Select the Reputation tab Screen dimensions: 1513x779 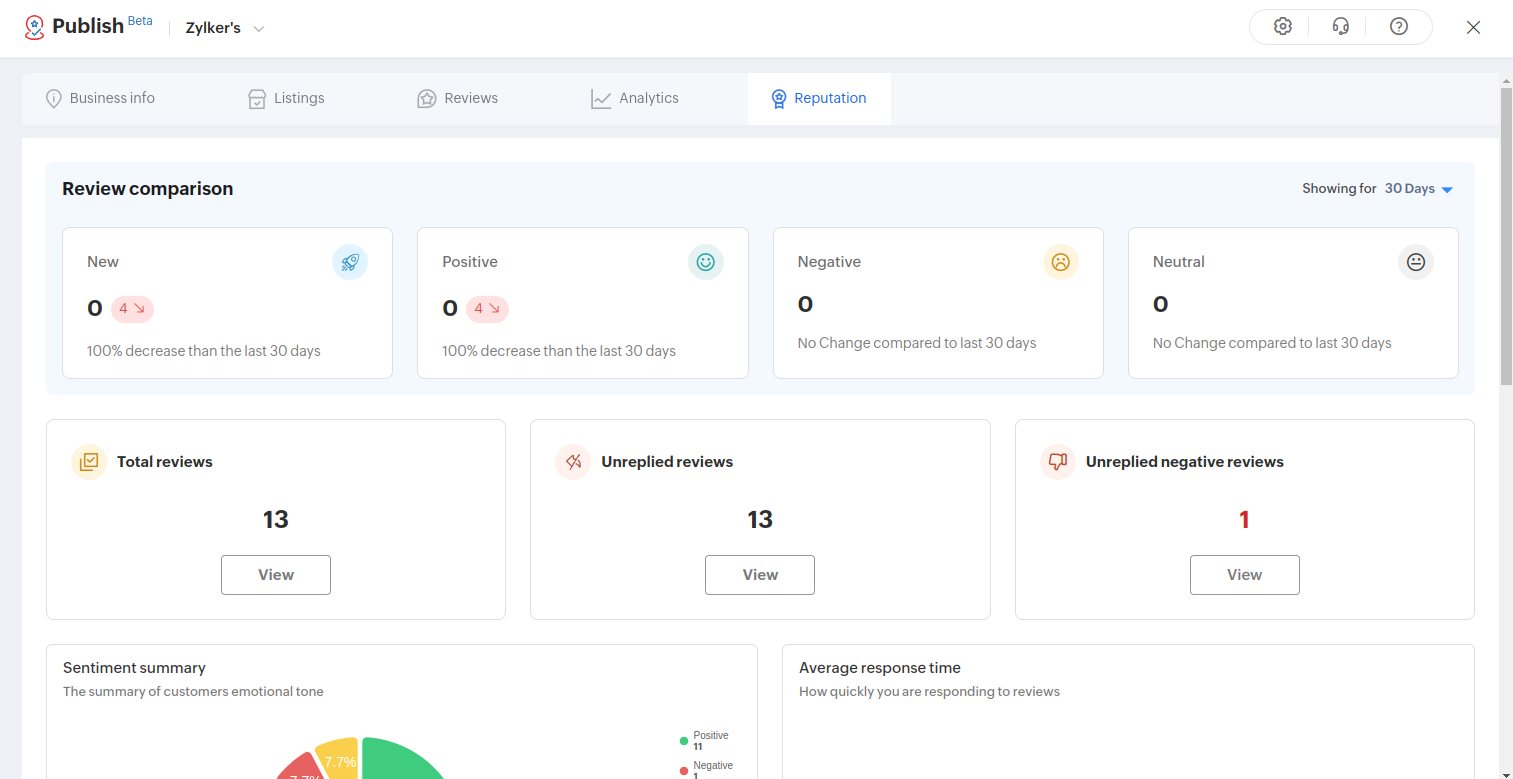819,99
